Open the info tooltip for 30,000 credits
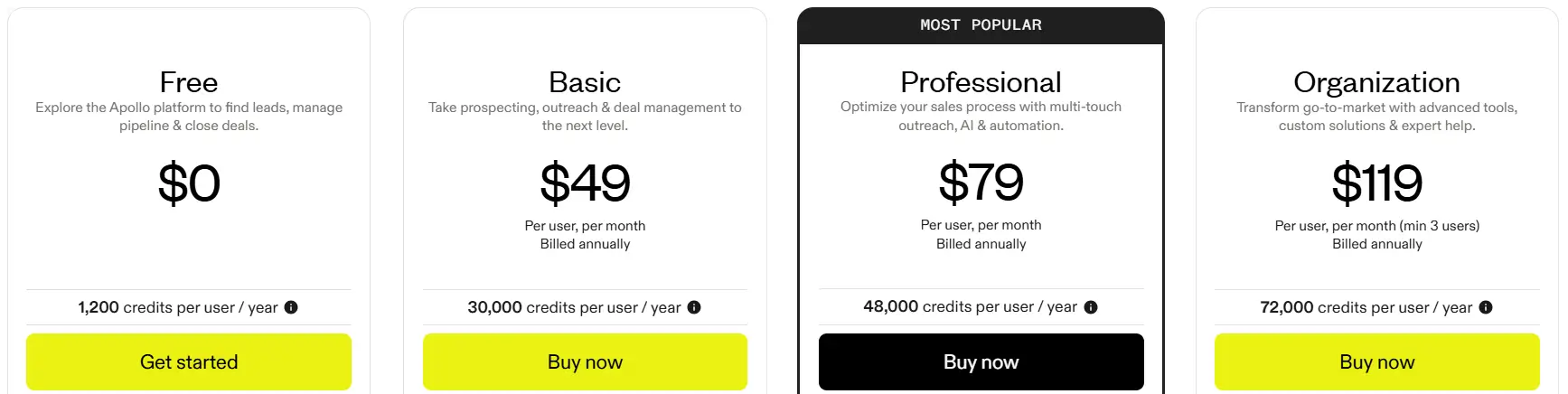 (x=694, y=307)
